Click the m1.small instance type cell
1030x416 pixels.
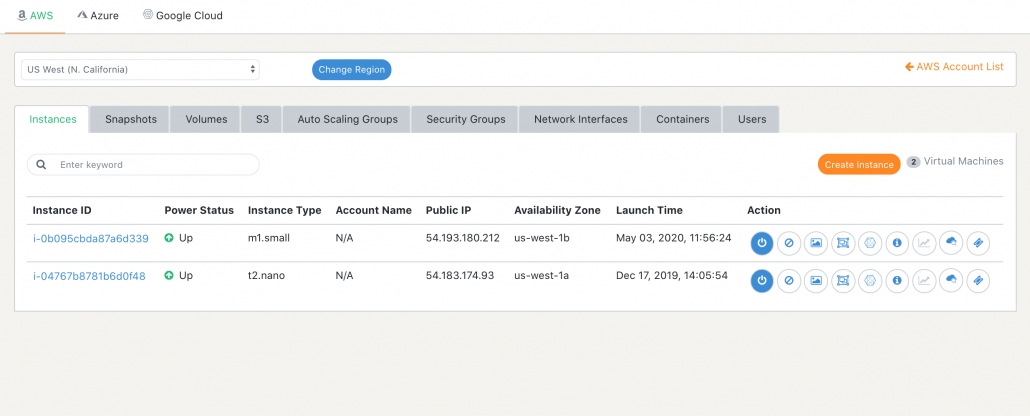[x=269, y=238]
